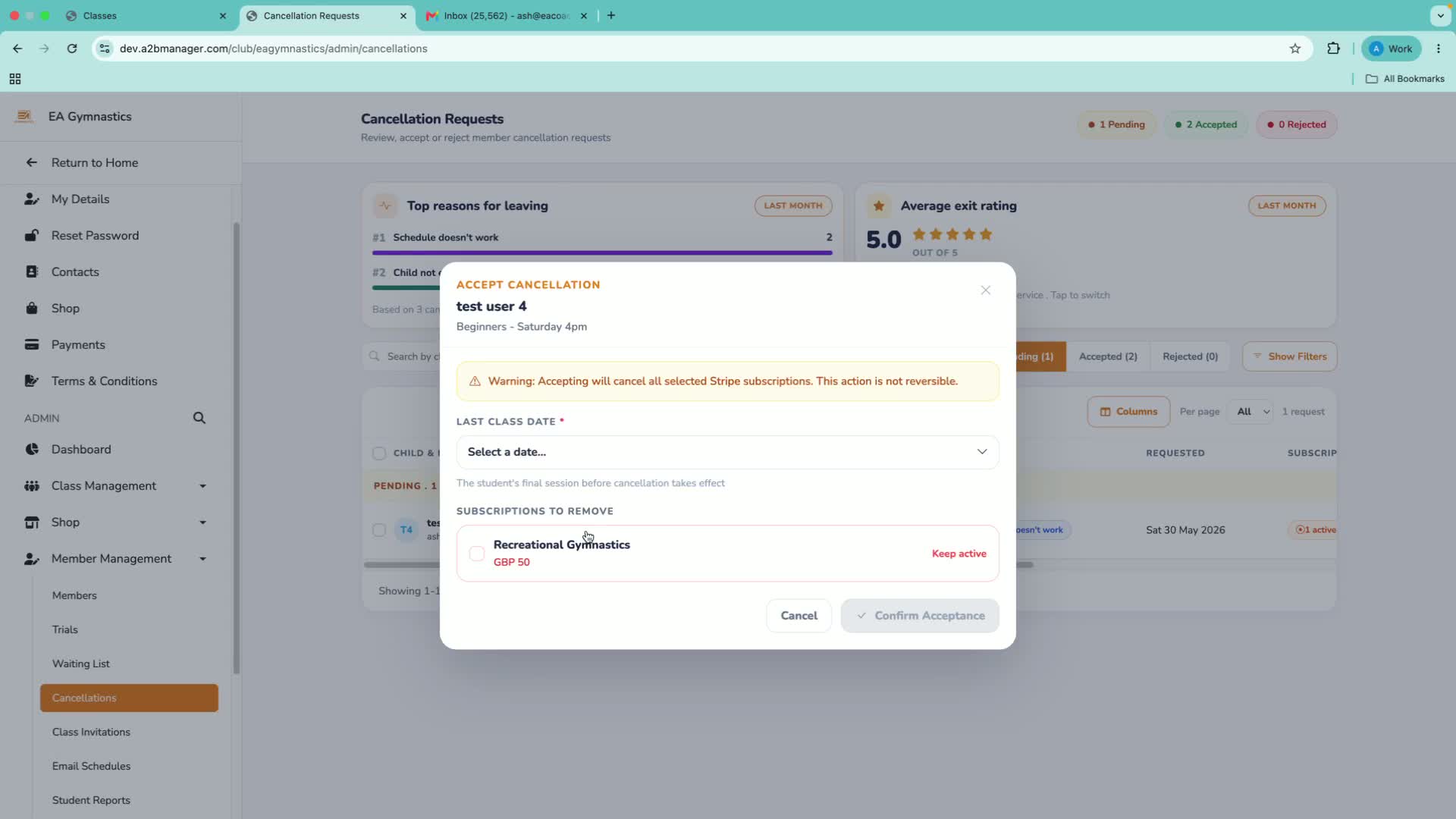1456x819 pixels.
Task: Open tab search dropdown arrow
Action: pyautogui.click(x=1440, y=15)
